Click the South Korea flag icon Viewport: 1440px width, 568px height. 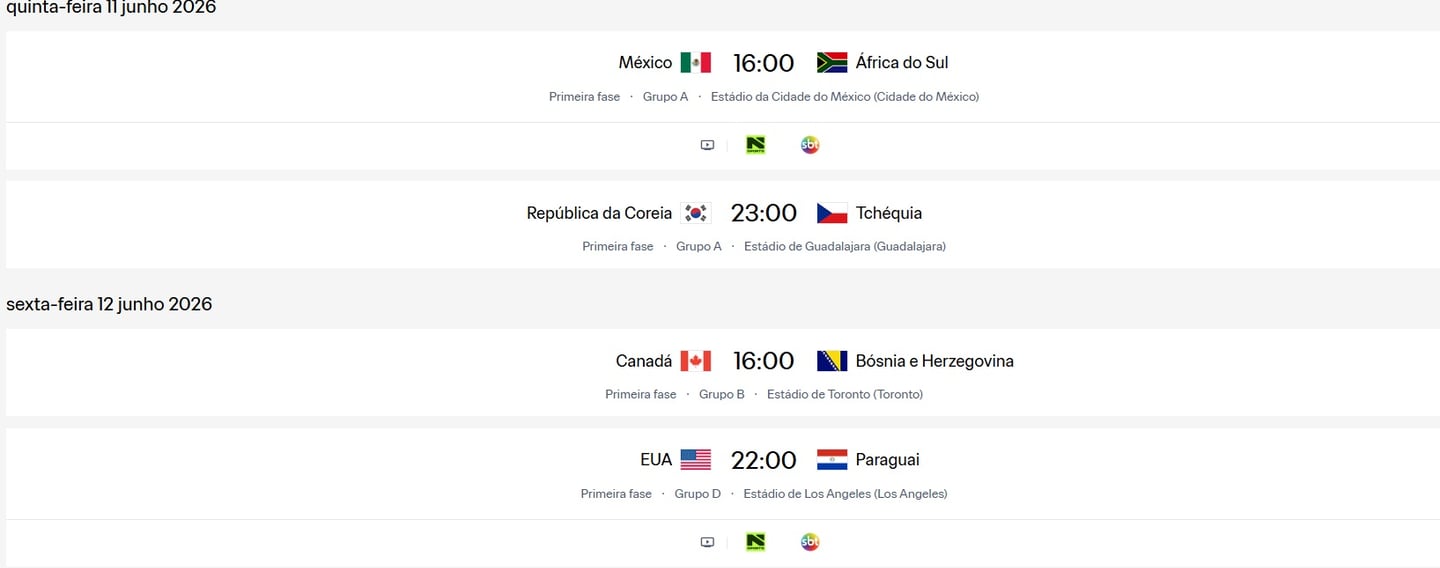(696, 213)
